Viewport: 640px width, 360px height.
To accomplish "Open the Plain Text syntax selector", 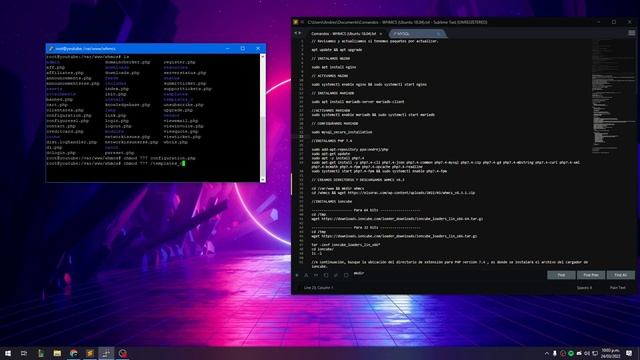I will (x=618, y=288).
